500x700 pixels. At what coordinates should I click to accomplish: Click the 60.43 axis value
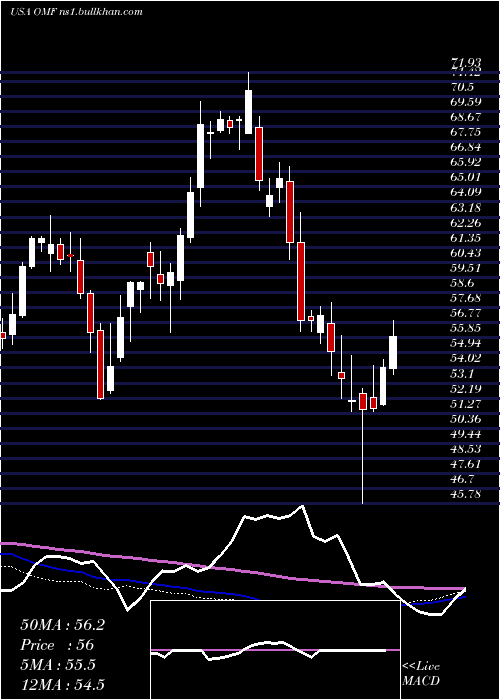[466, 253]
